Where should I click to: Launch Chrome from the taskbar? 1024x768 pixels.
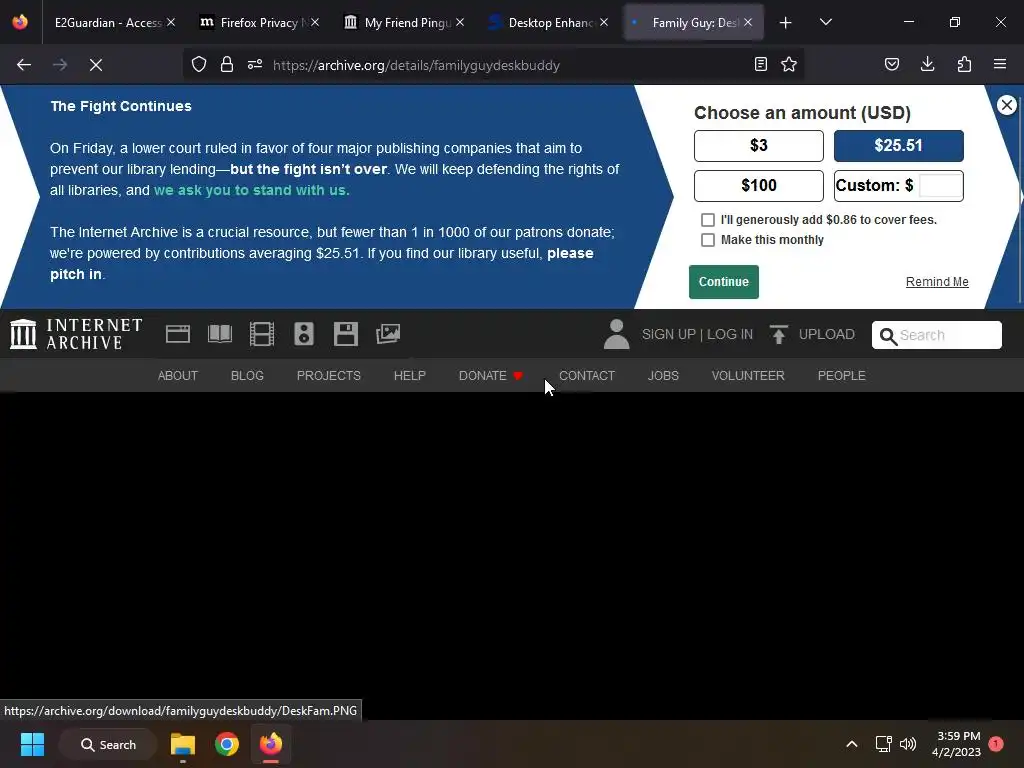click(x=227, y=744)
